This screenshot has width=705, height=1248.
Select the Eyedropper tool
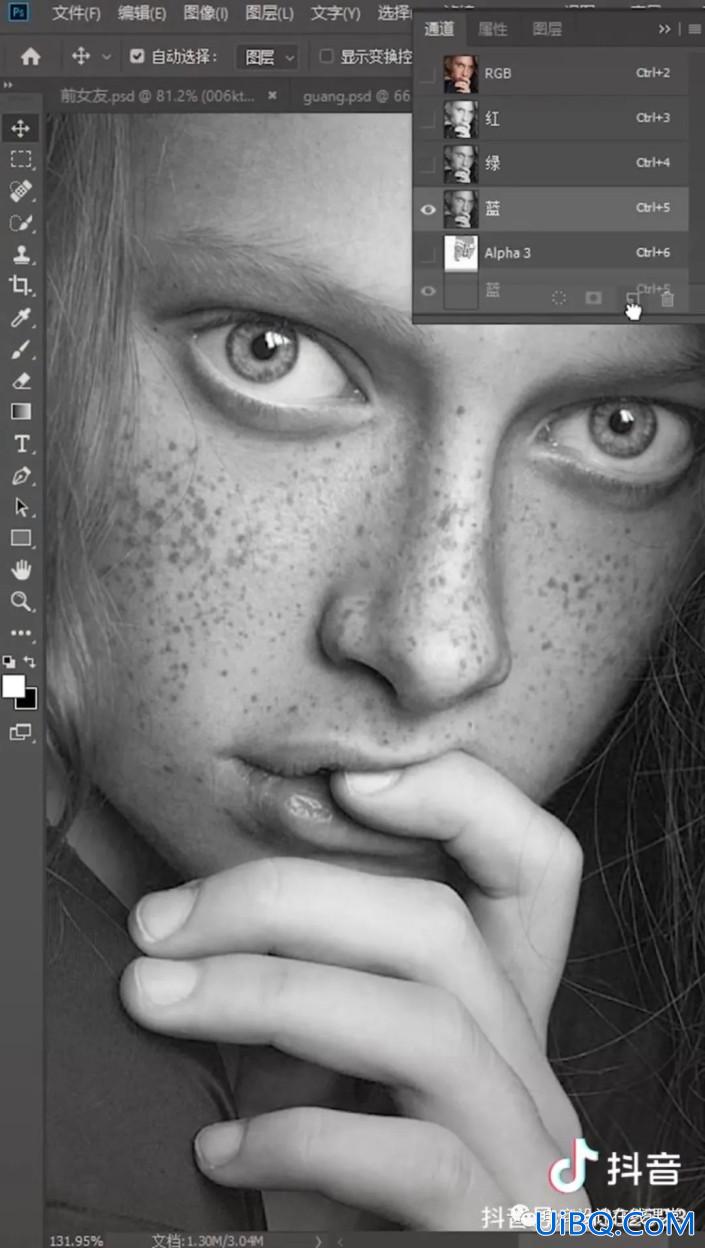[x=20, y=318]
